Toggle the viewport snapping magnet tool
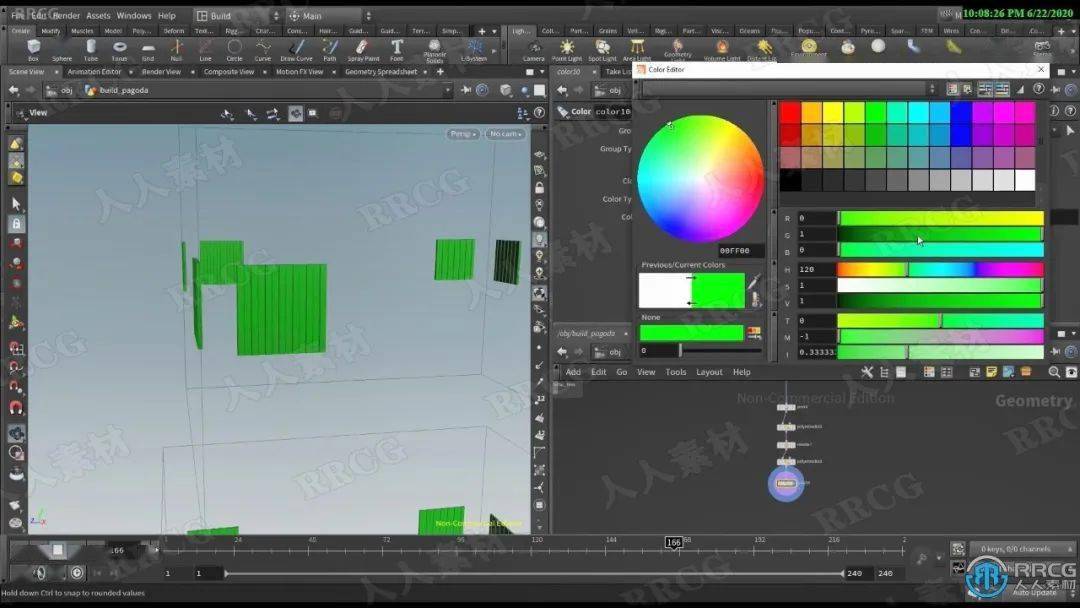1080x608 pixels. (x=16, y=408)
